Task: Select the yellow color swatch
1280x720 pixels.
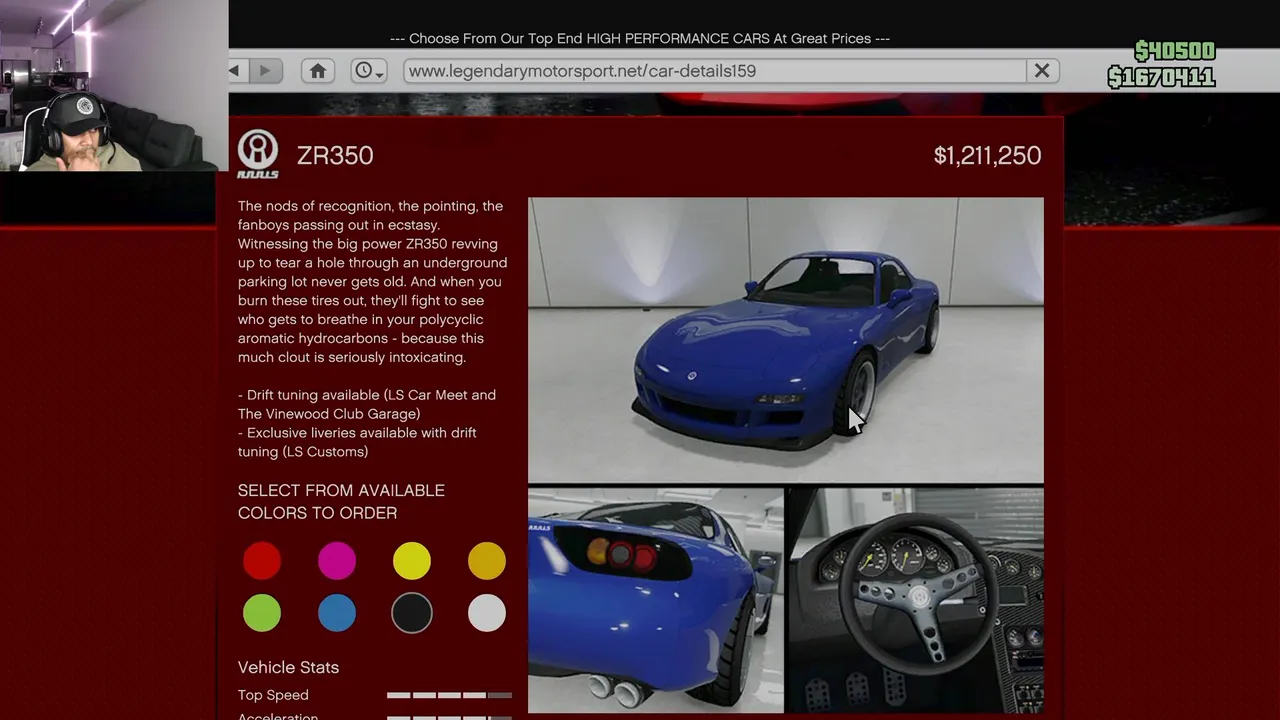Action: tap(412, 561)
